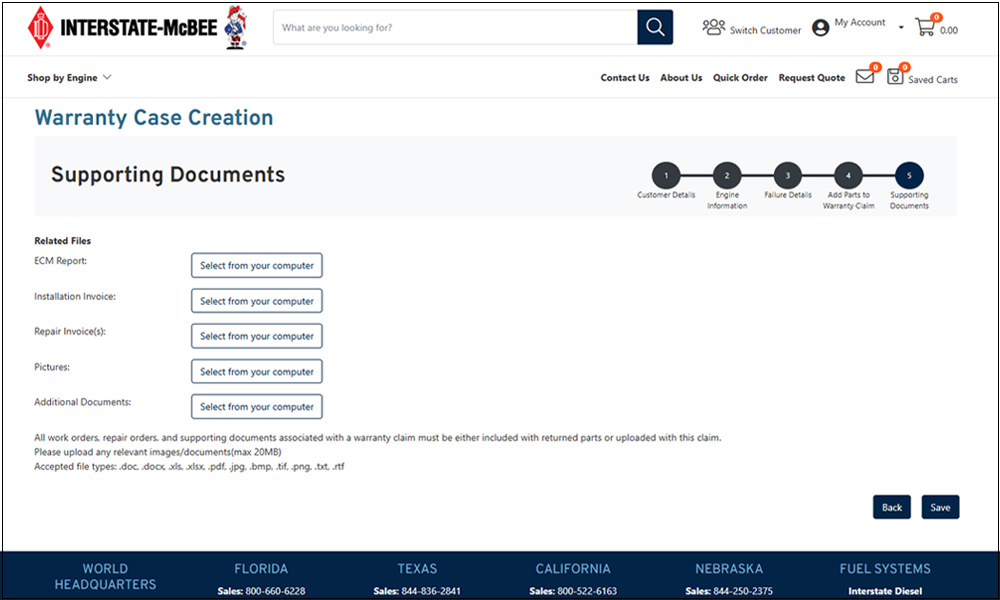Select ECM Report file from computer
This screenshot has height=600, width=1000.
coord(257,266)
